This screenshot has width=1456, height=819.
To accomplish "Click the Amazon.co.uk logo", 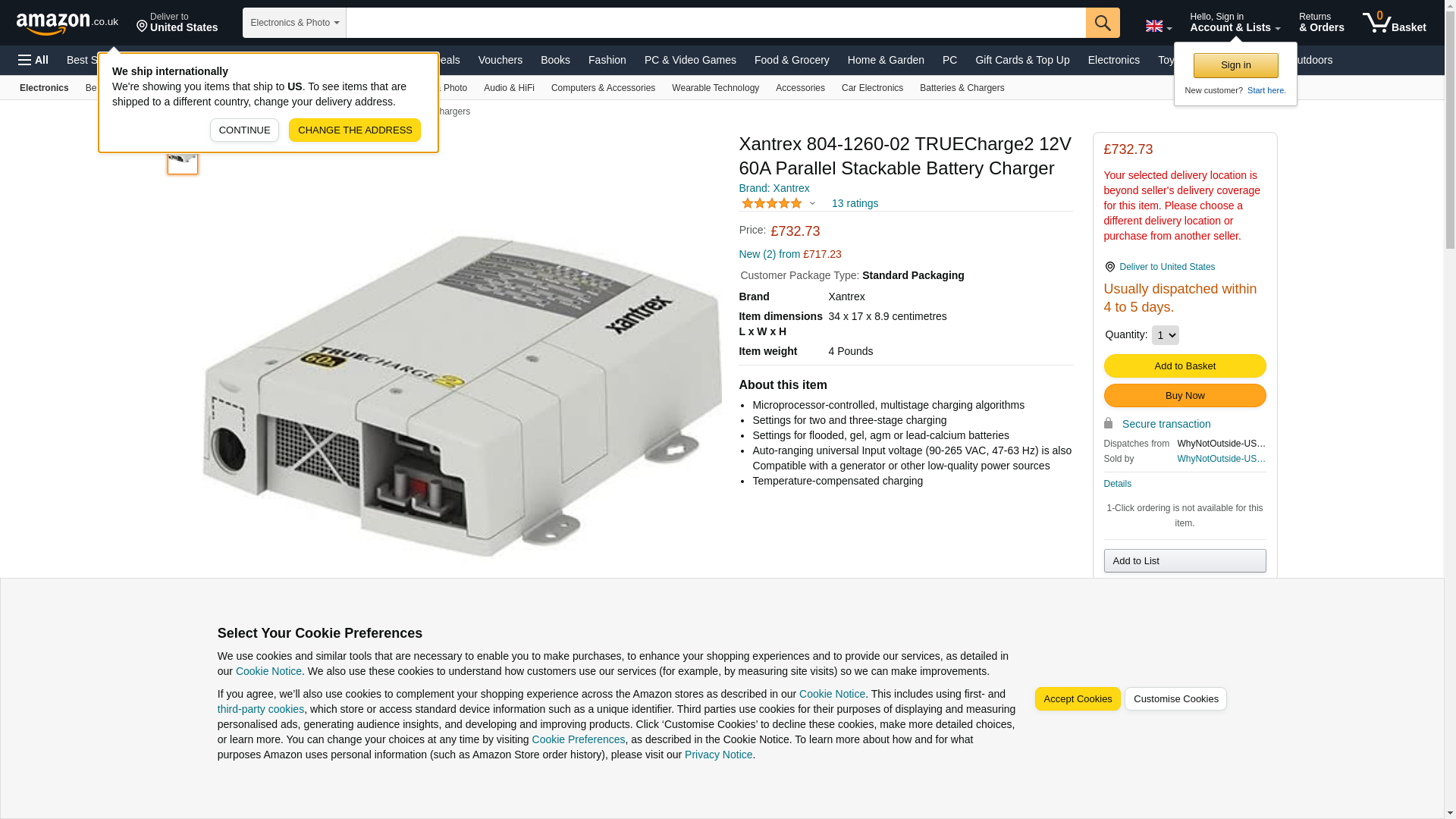I will (x=67, y=24).
